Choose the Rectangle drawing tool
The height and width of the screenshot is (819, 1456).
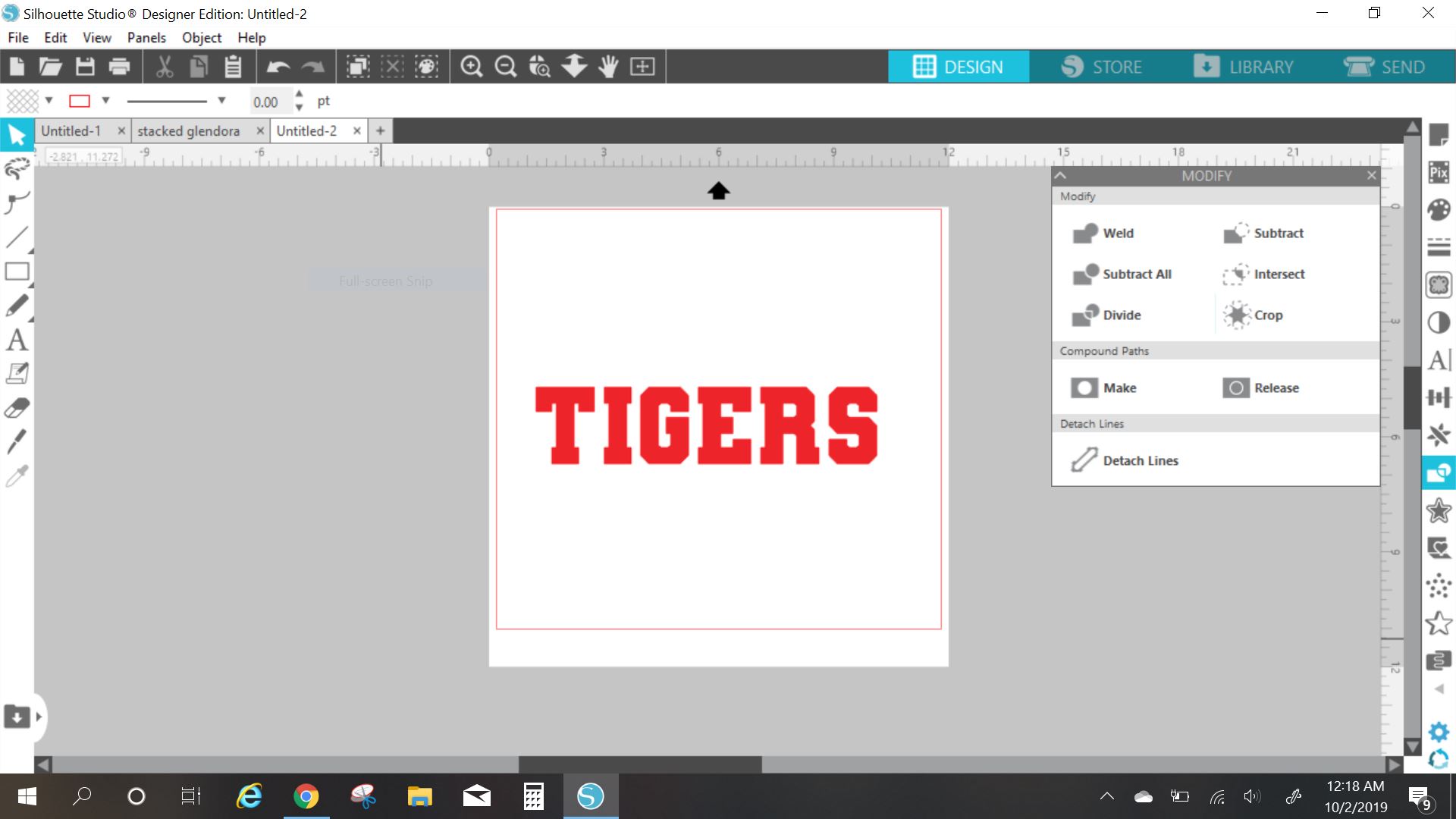pyautogui.click(x=17, y=271)
